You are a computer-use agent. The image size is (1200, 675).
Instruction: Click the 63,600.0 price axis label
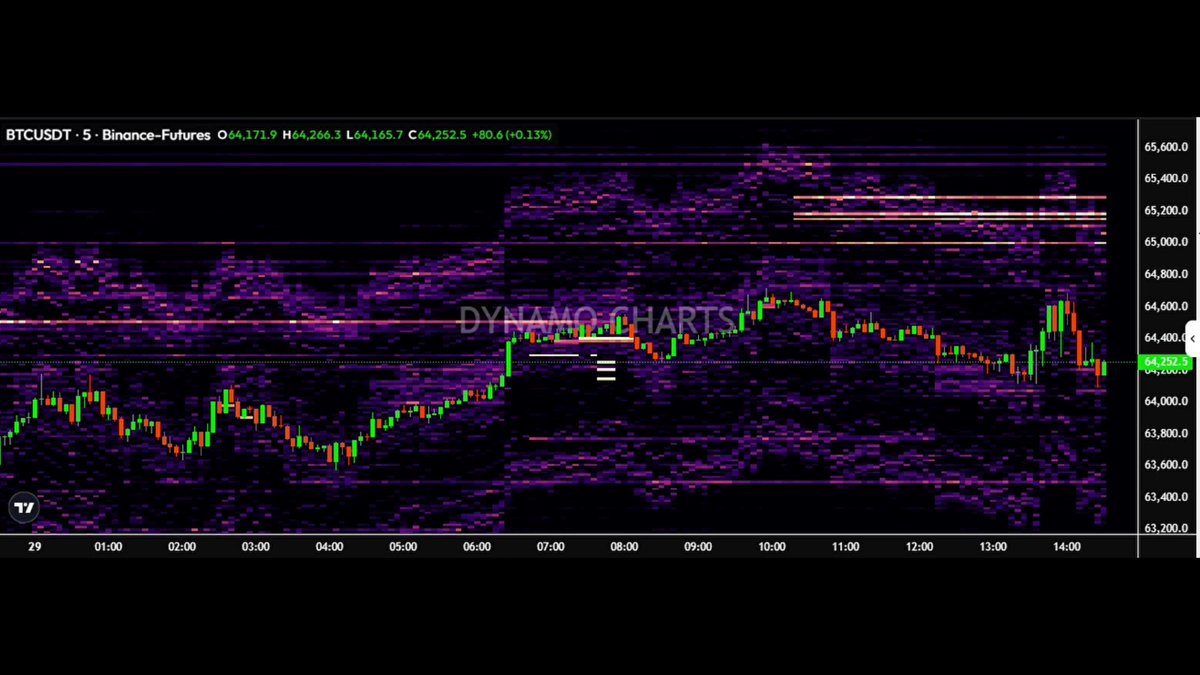(x=1166, y=465)
